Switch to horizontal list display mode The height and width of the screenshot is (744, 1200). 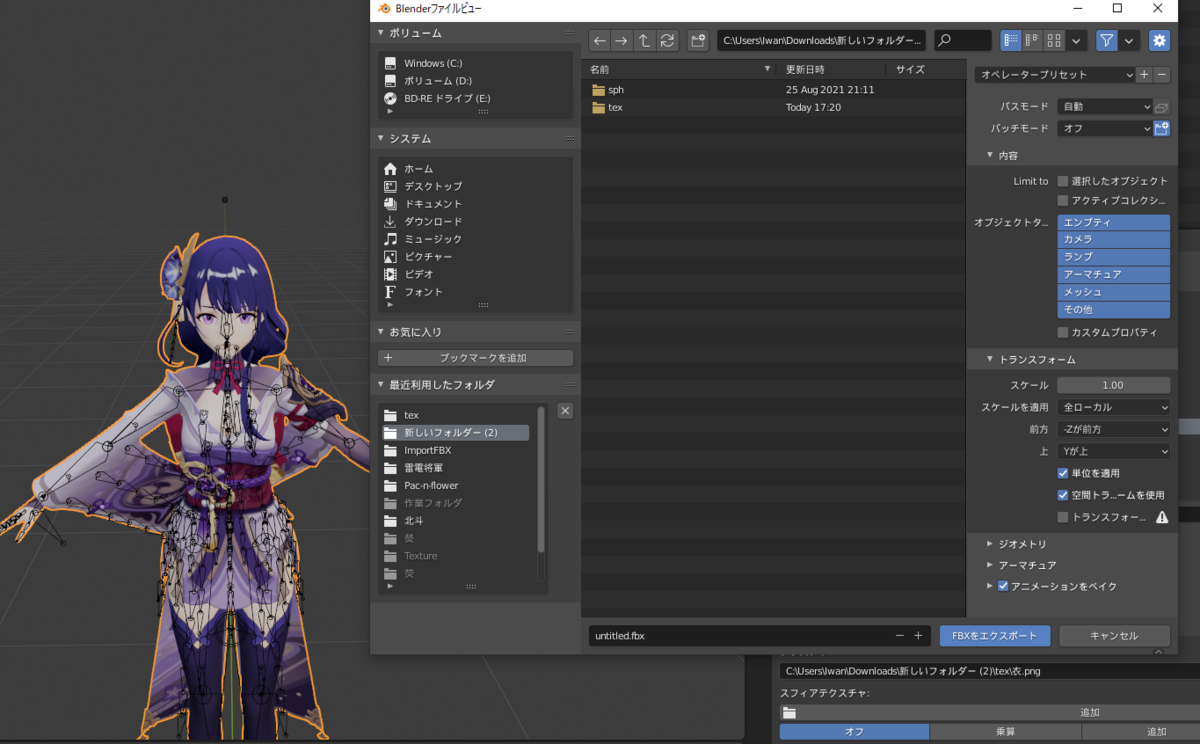click(x=1032, y=41)
